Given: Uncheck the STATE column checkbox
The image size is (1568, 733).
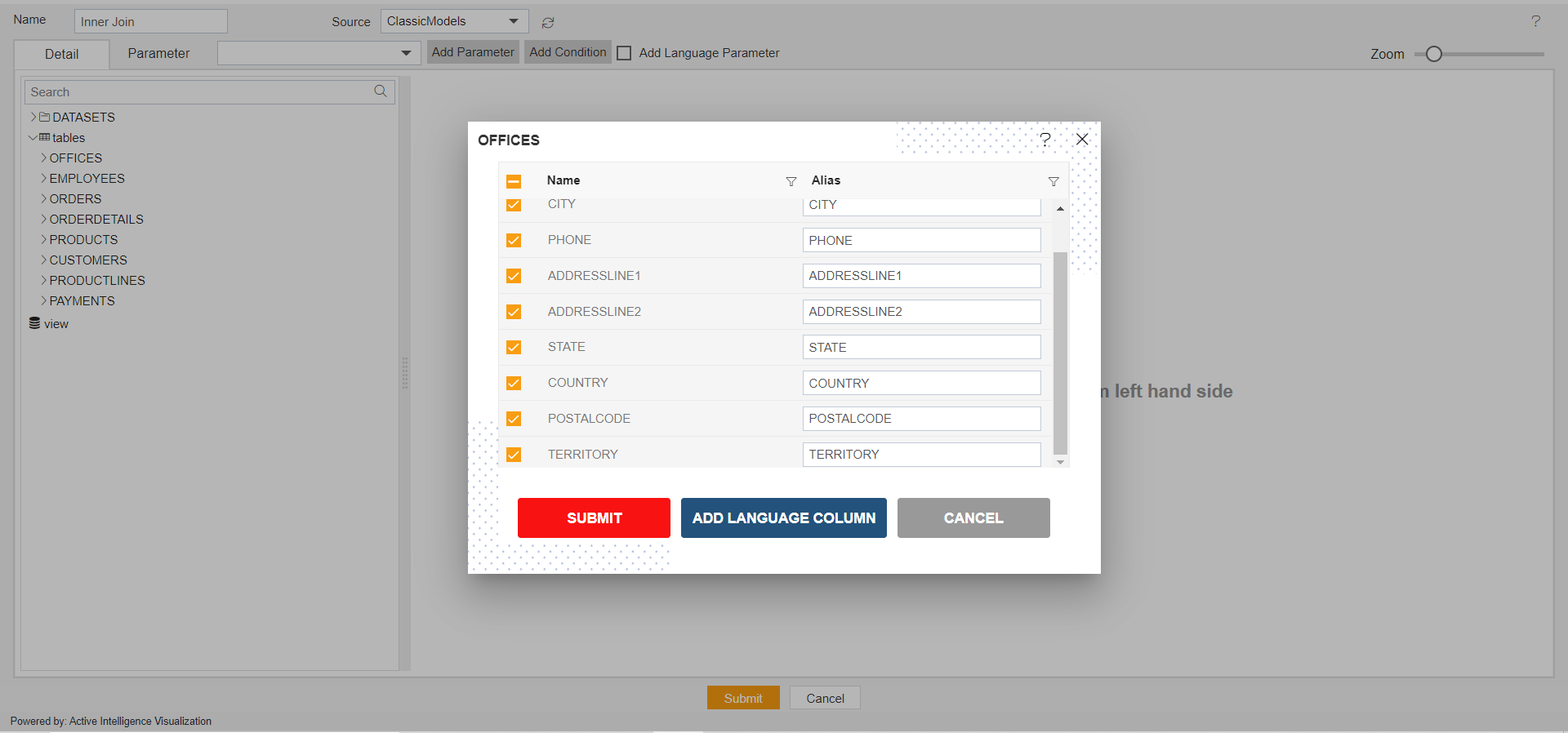Looking at the screenshot, I should click(514, 347).
